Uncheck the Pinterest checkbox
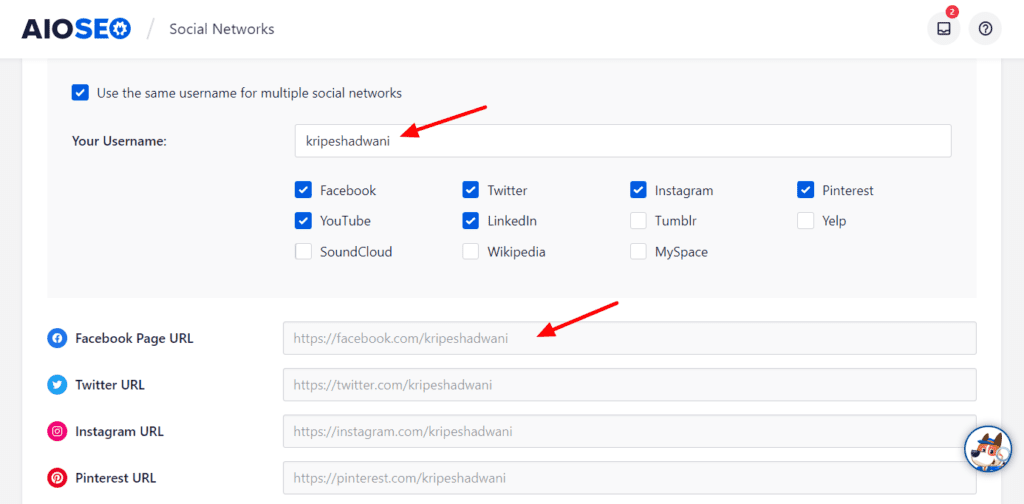1024x504 pixels. click(x=805, y=190)
